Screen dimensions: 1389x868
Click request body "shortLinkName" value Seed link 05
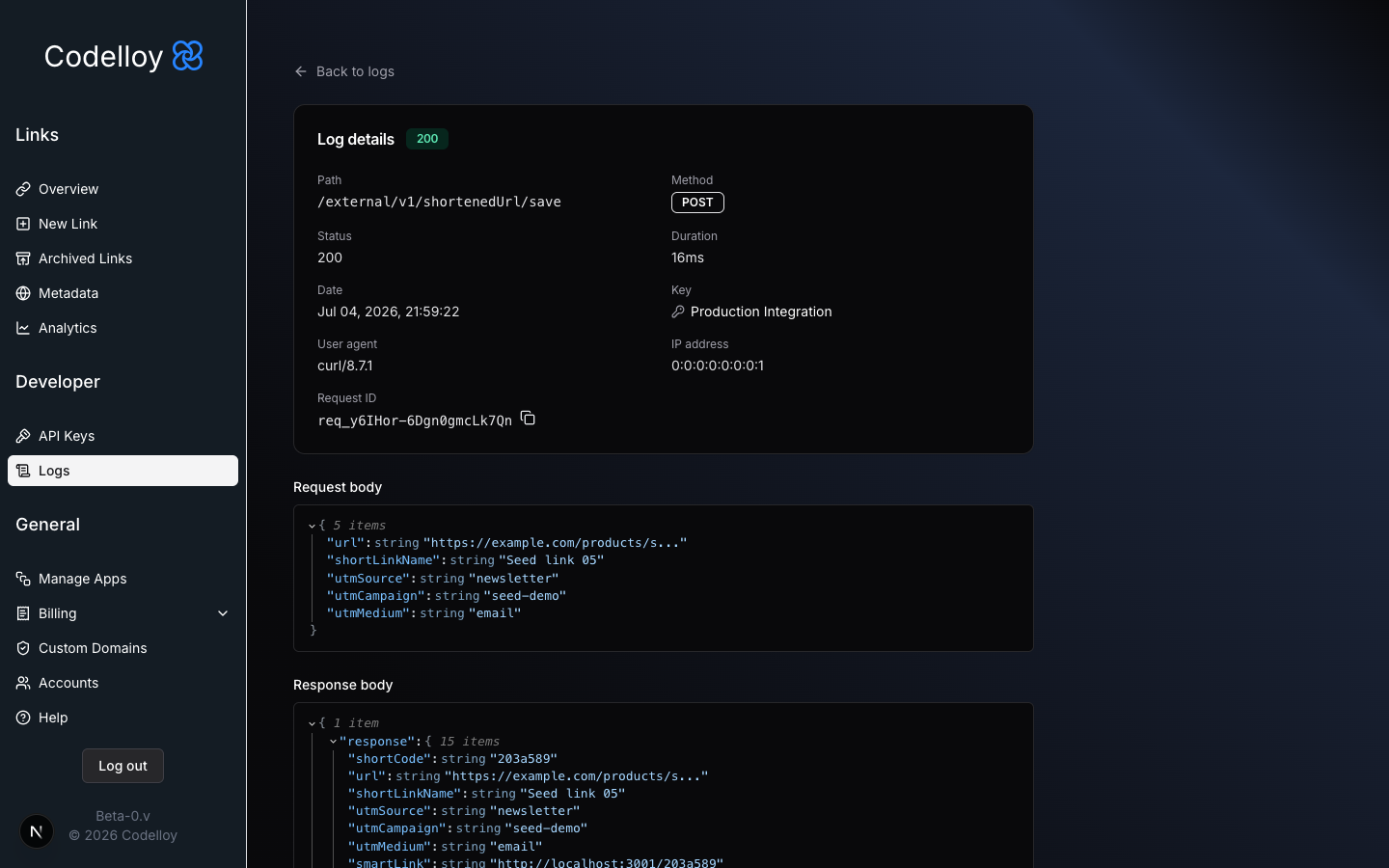coord(552,560)
